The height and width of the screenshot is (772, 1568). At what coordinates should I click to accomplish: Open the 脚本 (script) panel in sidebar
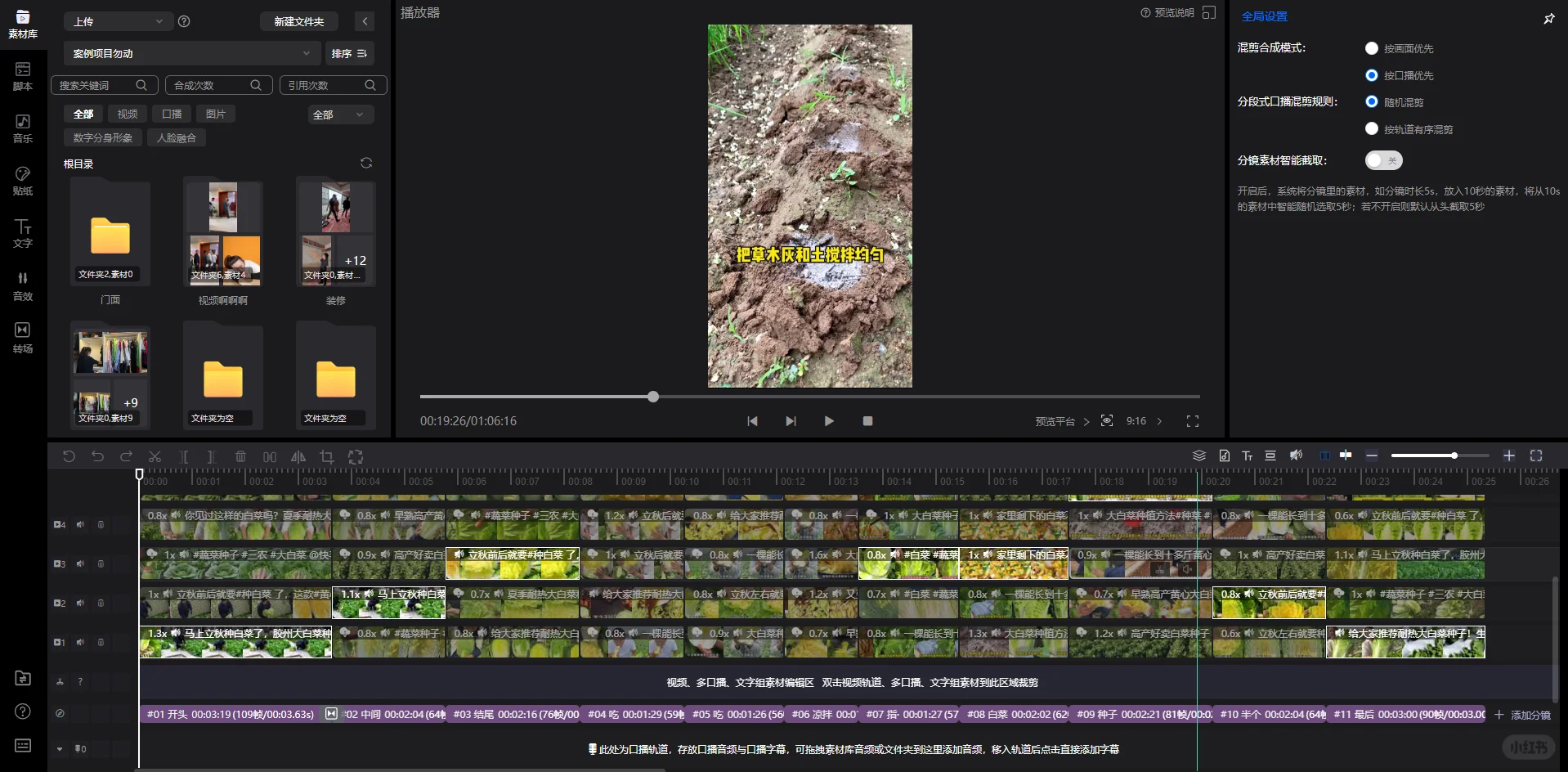[23, 76]
